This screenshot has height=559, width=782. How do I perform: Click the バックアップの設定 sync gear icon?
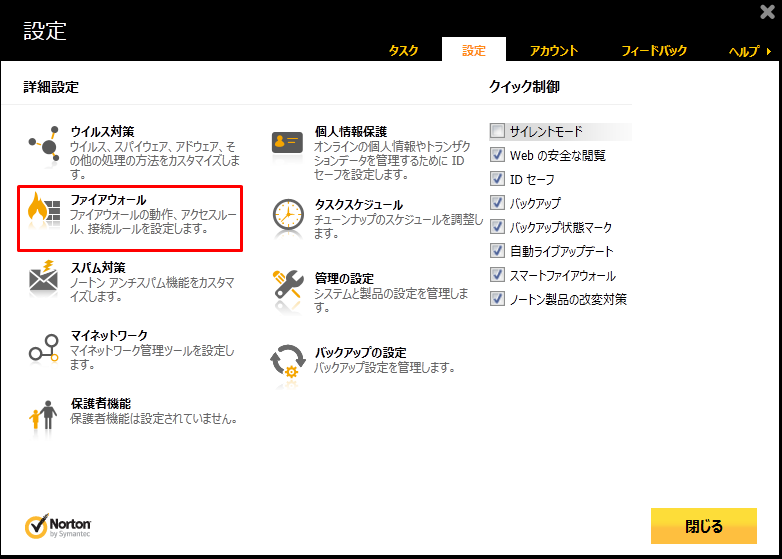pyautogui.click(x=288, y=361)
